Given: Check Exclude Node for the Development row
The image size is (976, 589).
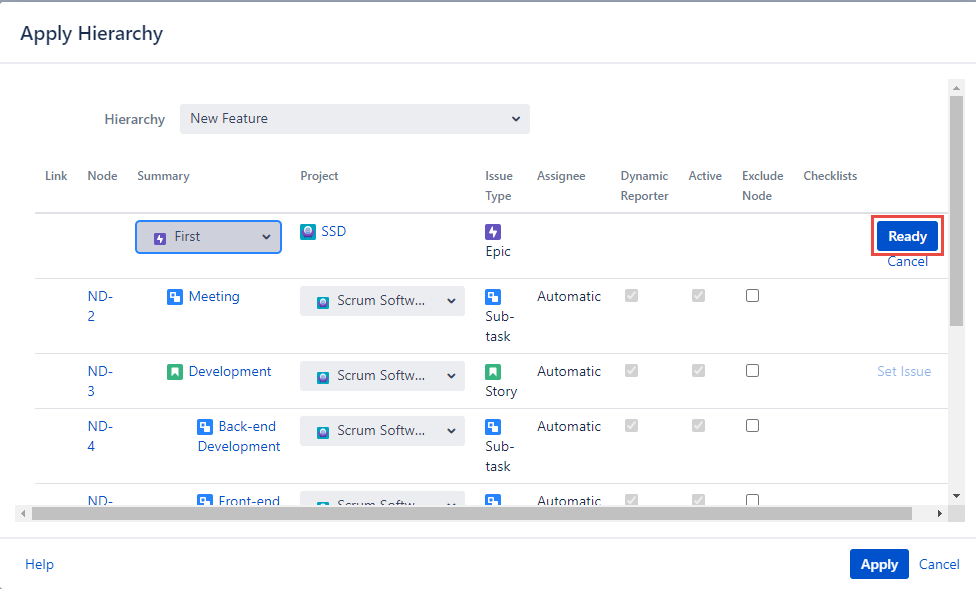Looking at the screenshot, I should [x=752, y=371].
